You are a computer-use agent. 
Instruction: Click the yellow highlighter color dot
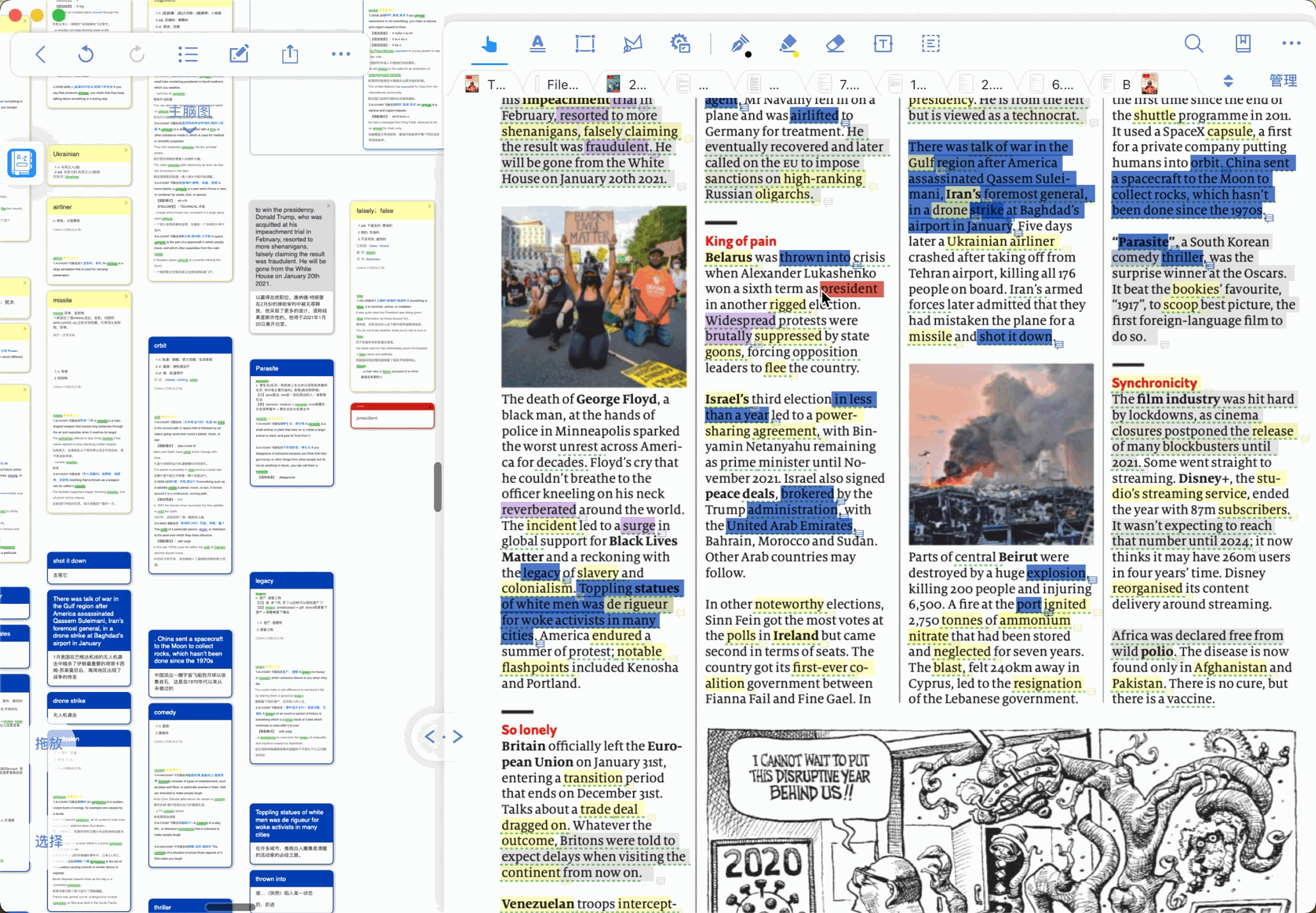point(796,55)
